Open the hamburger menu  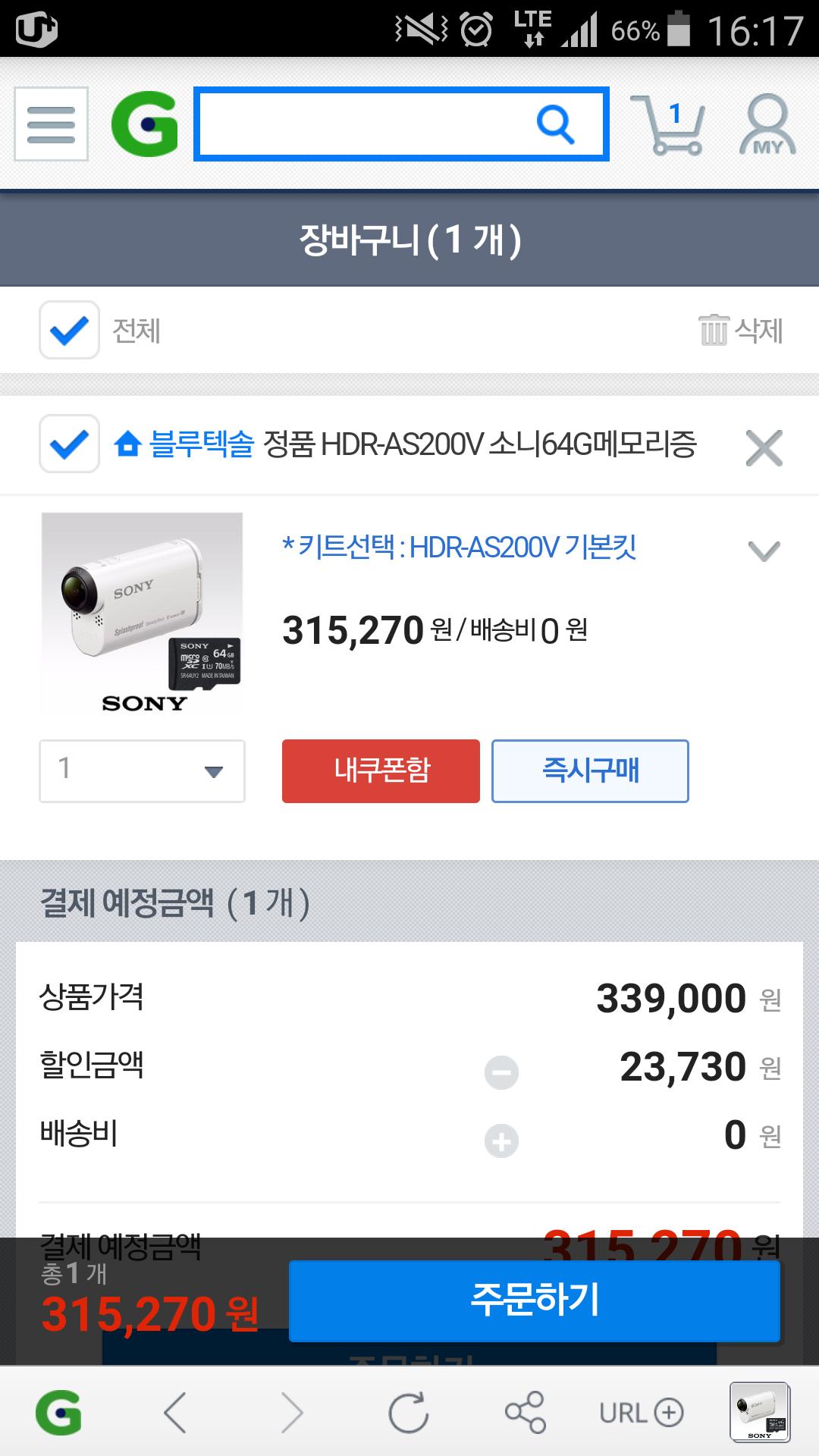pos(51,124)
